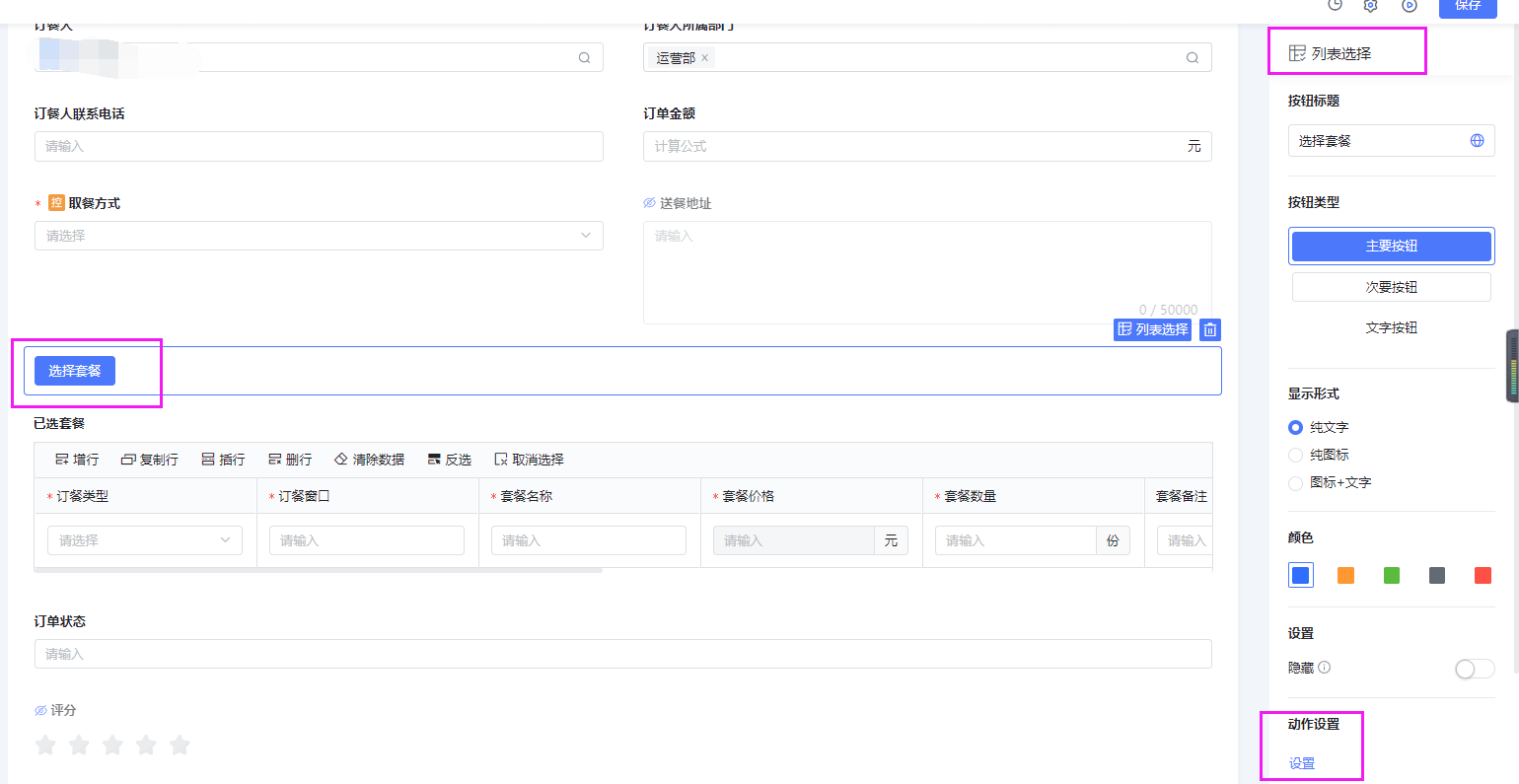Click the orange 控 badge beside 取餐方式
This screenshot has height=784, width=1519.
pos(56,203)
